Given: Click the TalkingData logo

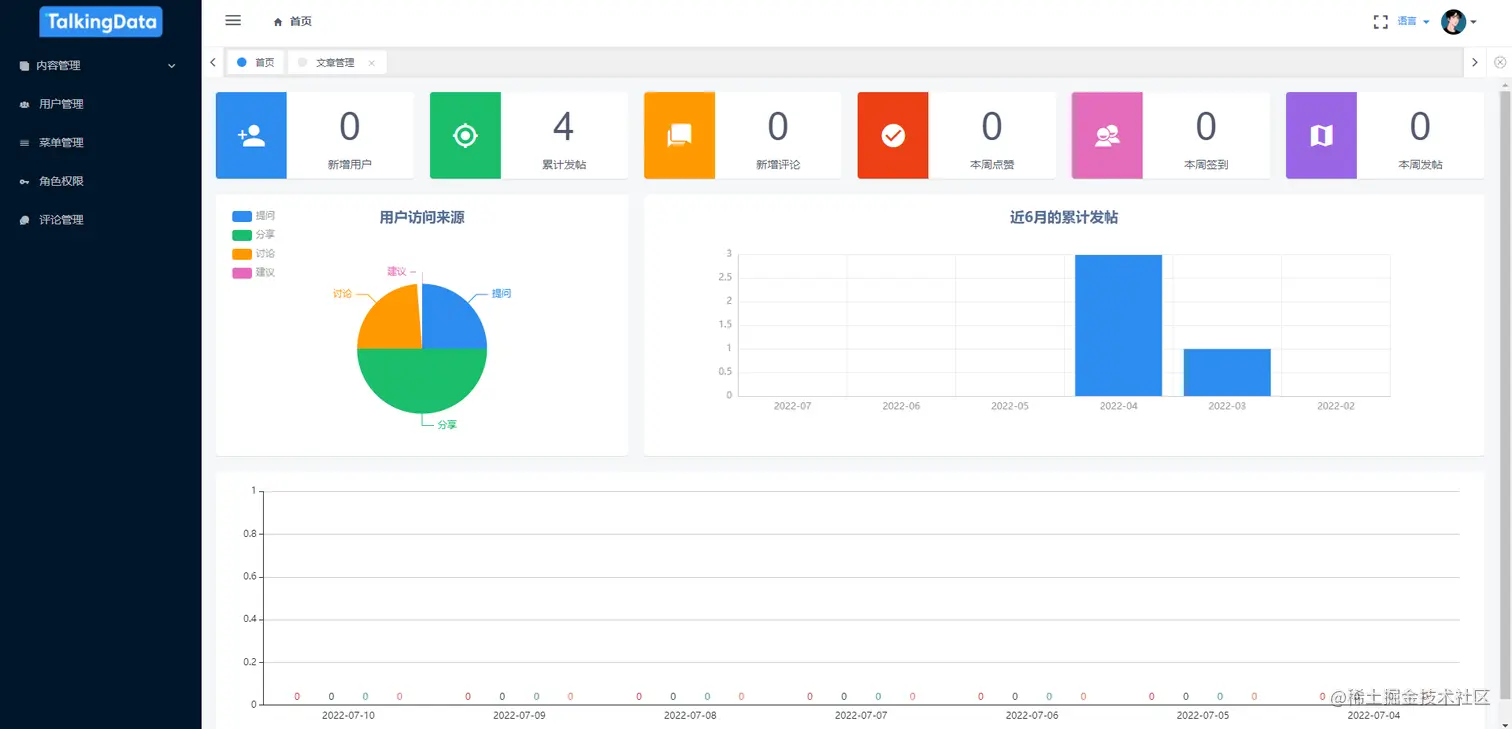Looking at the screenshot, I should coord(101,22).
